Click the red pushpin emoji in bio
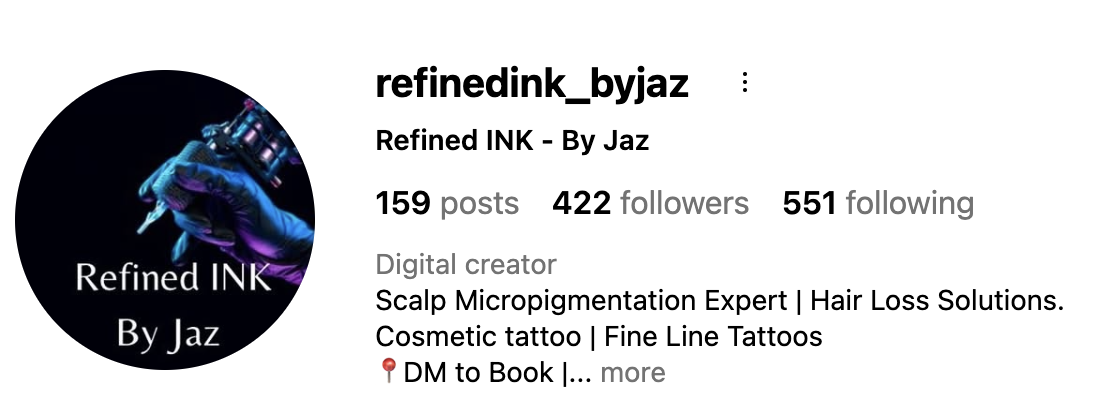Screen dimensions: 1096x420 389,370
